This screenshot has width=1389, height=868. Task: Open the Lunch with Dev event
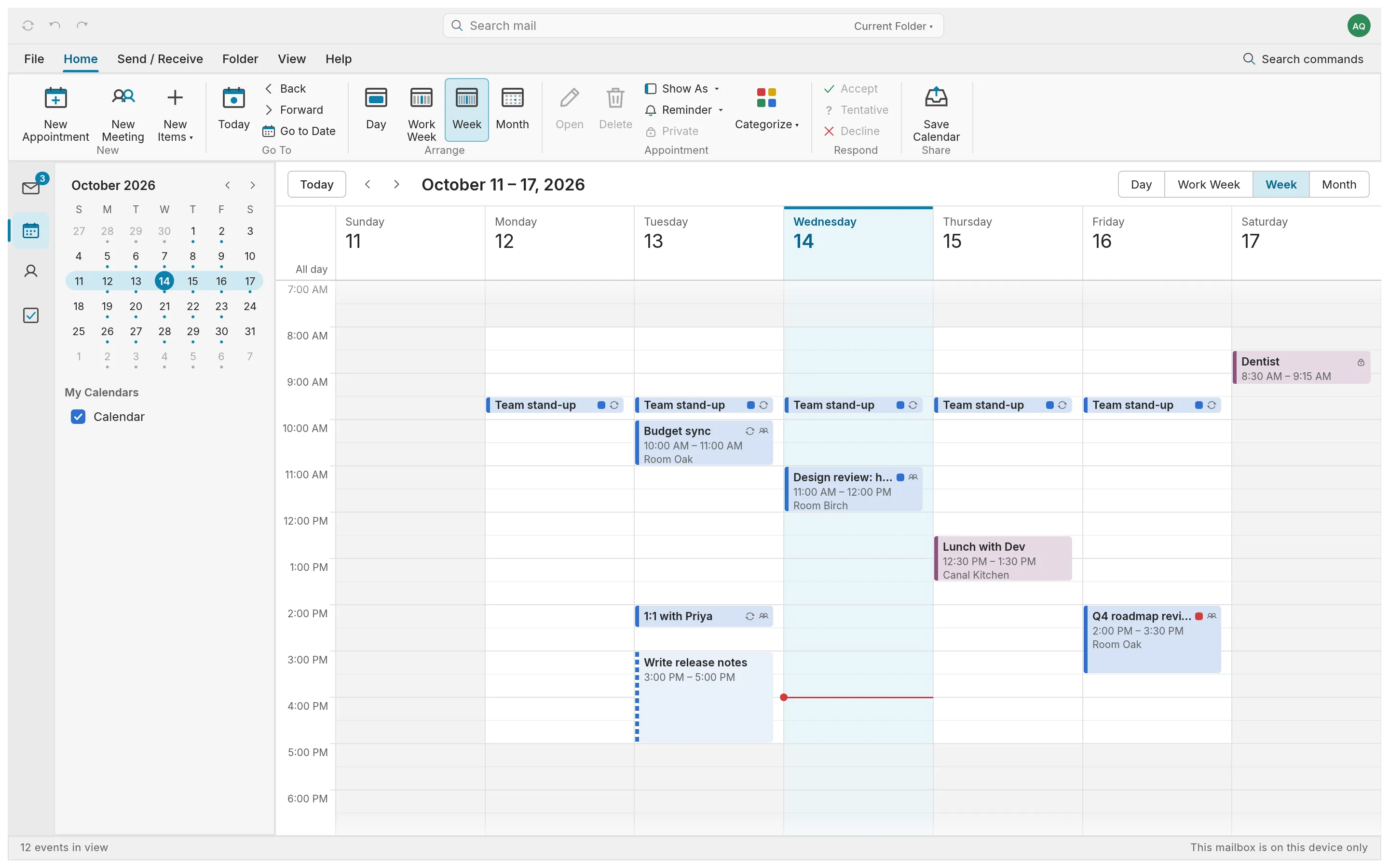tap(1003, 558)
